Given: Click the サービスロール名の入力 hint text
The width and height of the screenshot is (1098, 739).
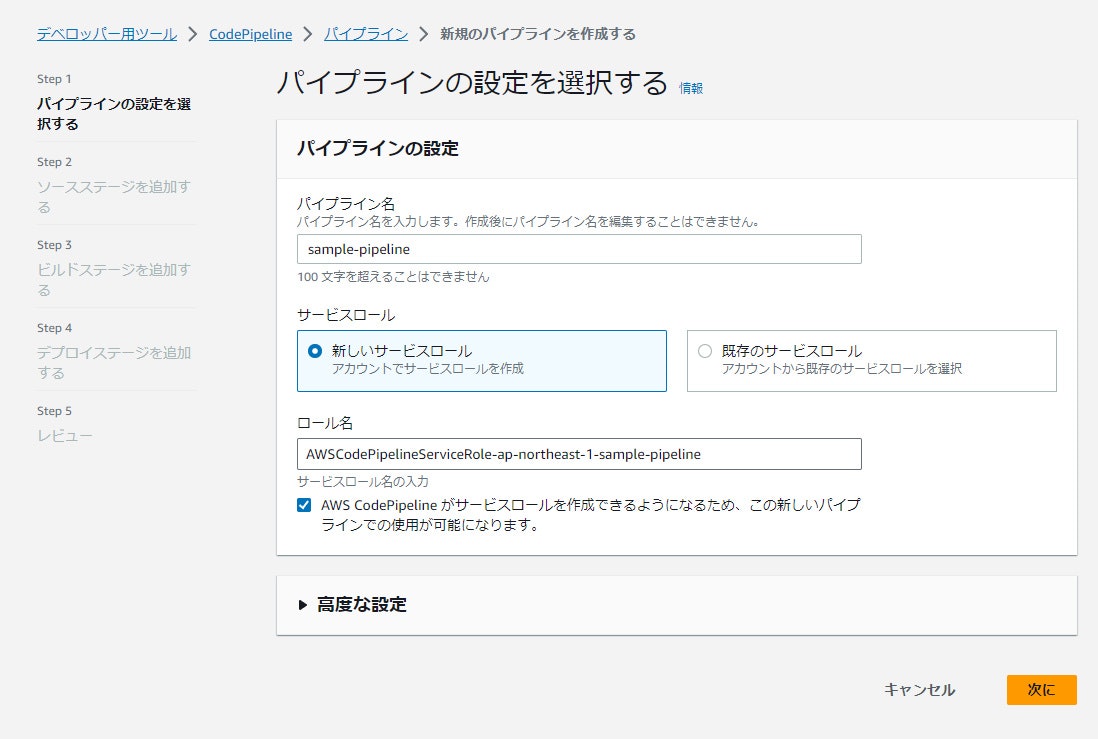Looking at the screenshot, I should click(x=363, y=482).
